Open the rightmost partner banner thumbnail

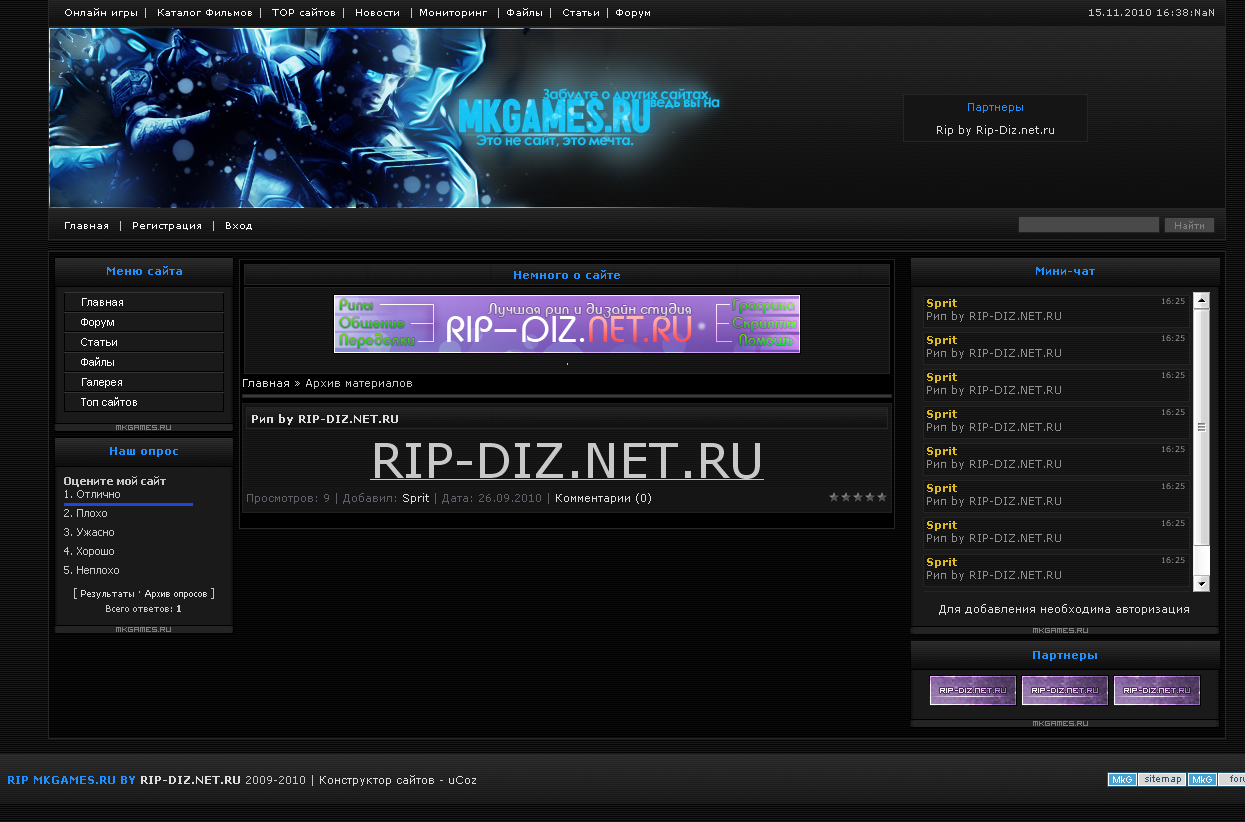pyautogui.click(x=1157, y=690)
